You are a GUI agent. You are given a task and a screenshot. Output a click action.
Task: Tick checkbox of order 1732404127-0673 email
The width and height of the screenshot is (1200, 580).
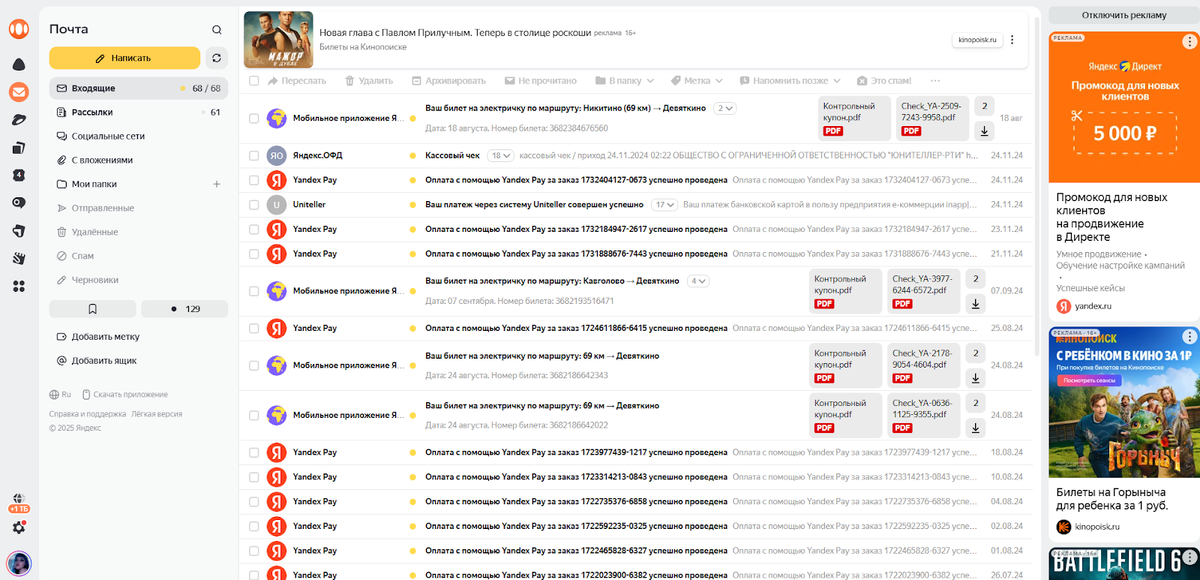point(254,180)
